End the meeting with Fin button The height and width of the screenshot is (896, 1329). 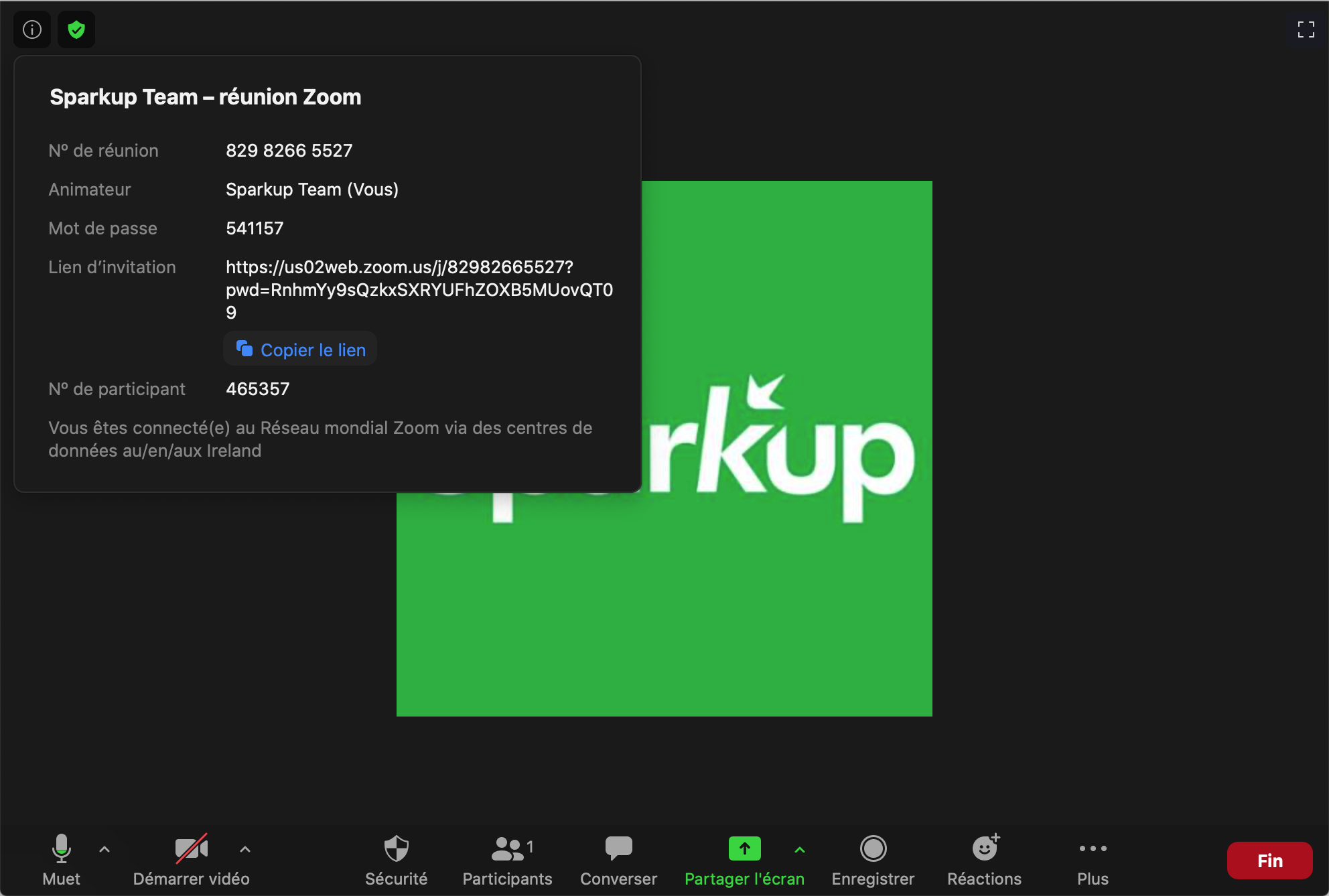(1269, 861)
